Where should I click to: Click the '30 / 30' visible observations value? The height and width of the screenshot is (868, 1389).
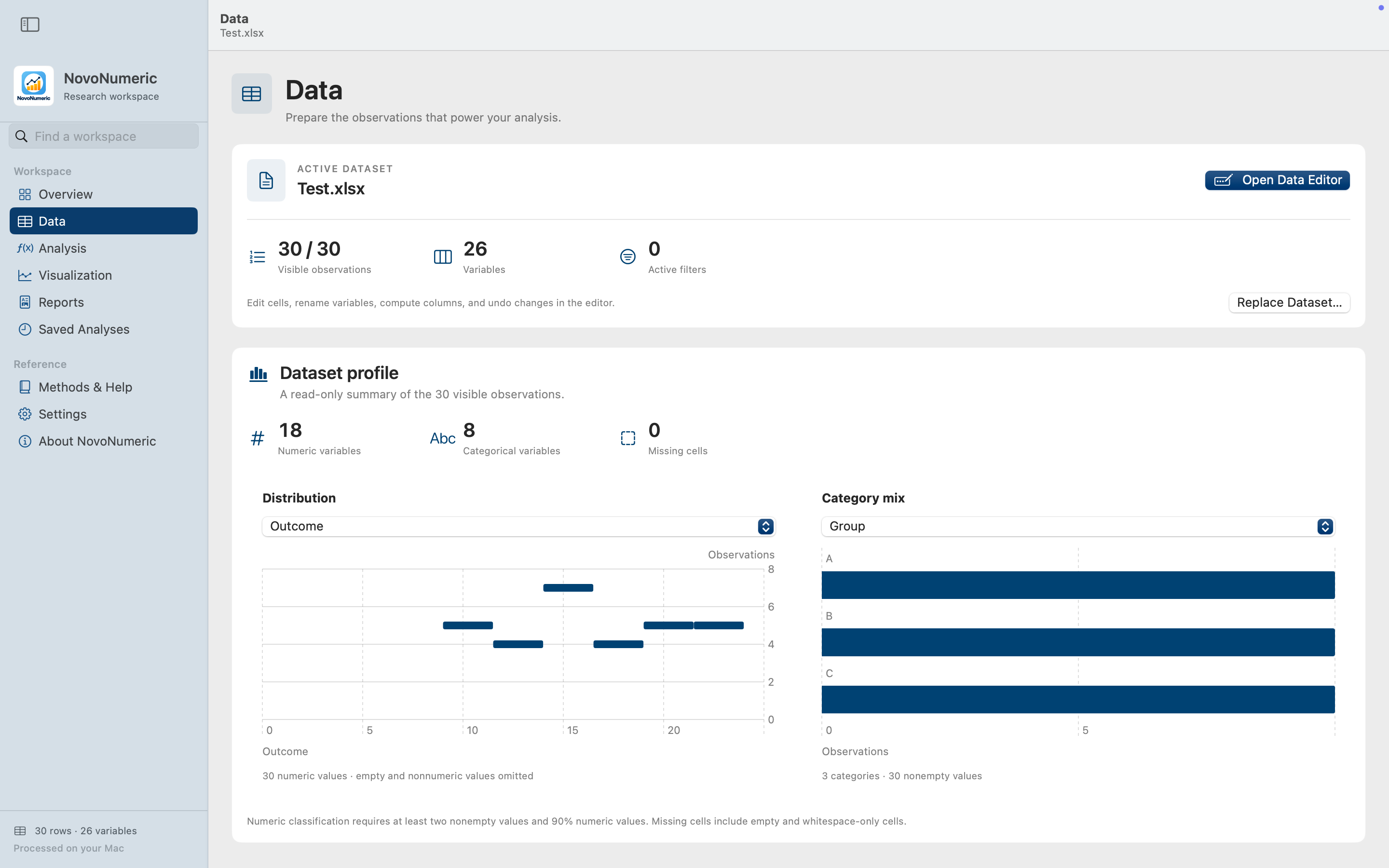click(x=309, y=249)
